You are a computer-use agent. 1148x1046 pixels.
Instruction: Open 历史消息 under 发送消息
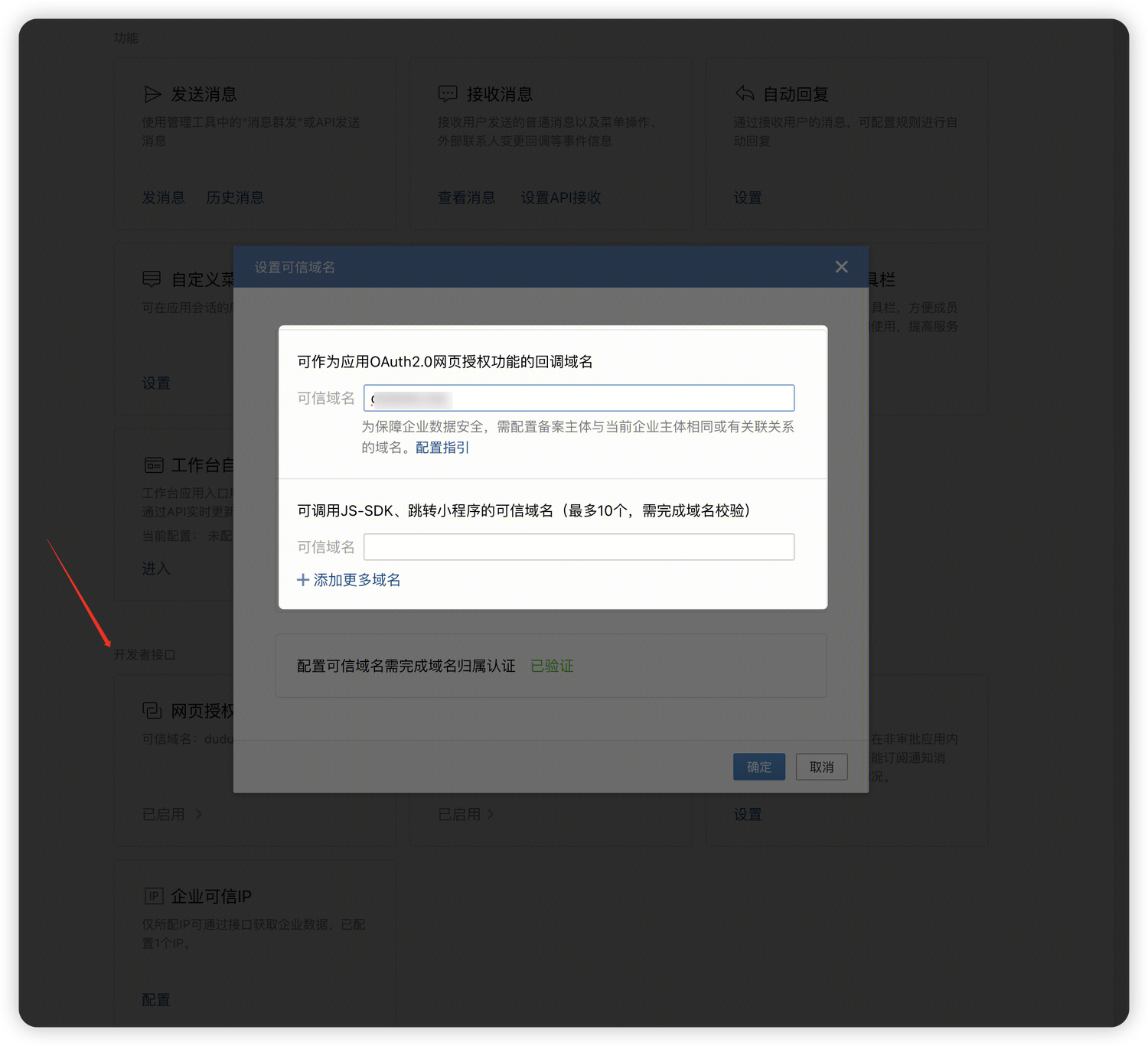point(235,197)
